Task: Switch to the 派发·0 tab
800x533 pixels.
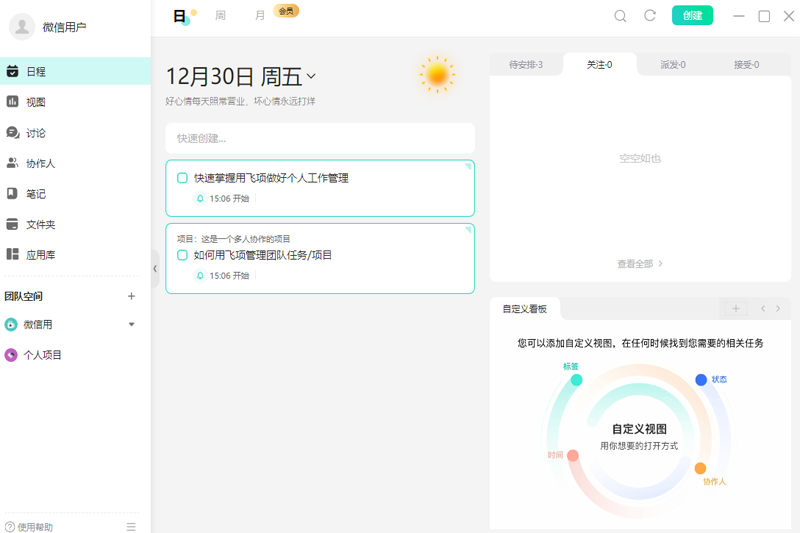Action: (x=673, y=65)
